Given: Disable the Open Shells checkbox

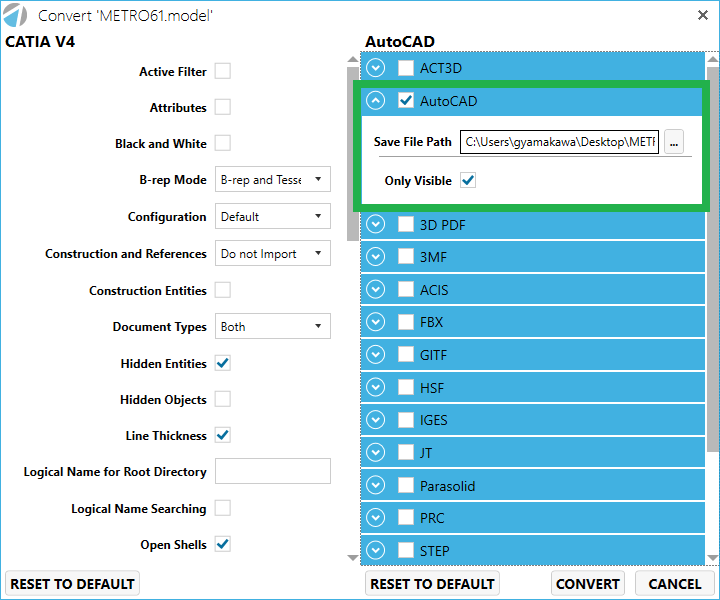Looking at the screenshot, I should (x=223, y=544).
